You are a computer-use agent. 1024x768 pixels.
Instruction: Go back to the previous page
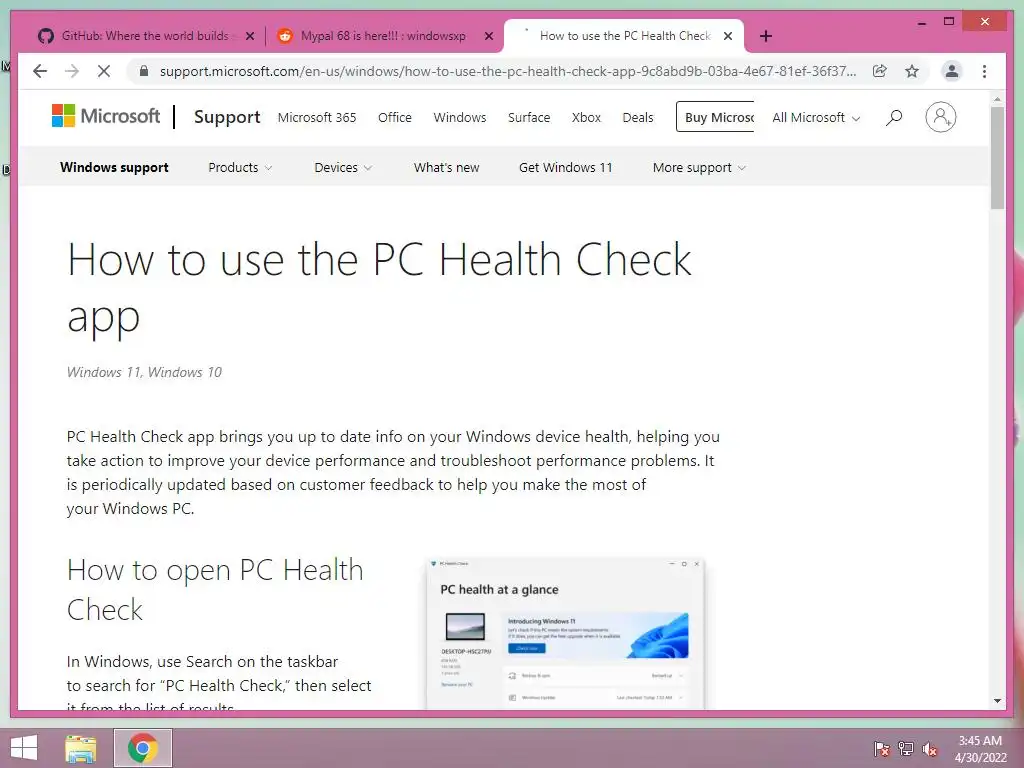pos(40,71)
